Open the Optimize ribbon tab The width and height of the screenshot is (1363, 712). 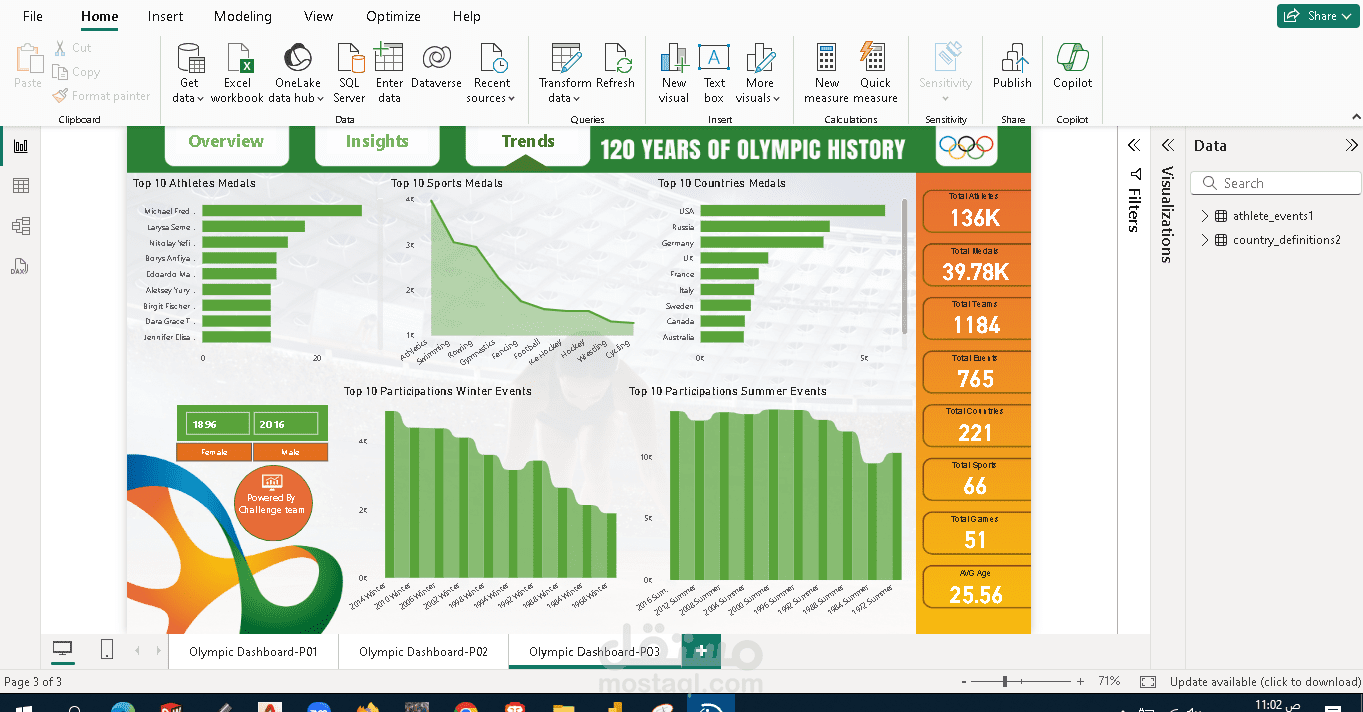[394, 16]
